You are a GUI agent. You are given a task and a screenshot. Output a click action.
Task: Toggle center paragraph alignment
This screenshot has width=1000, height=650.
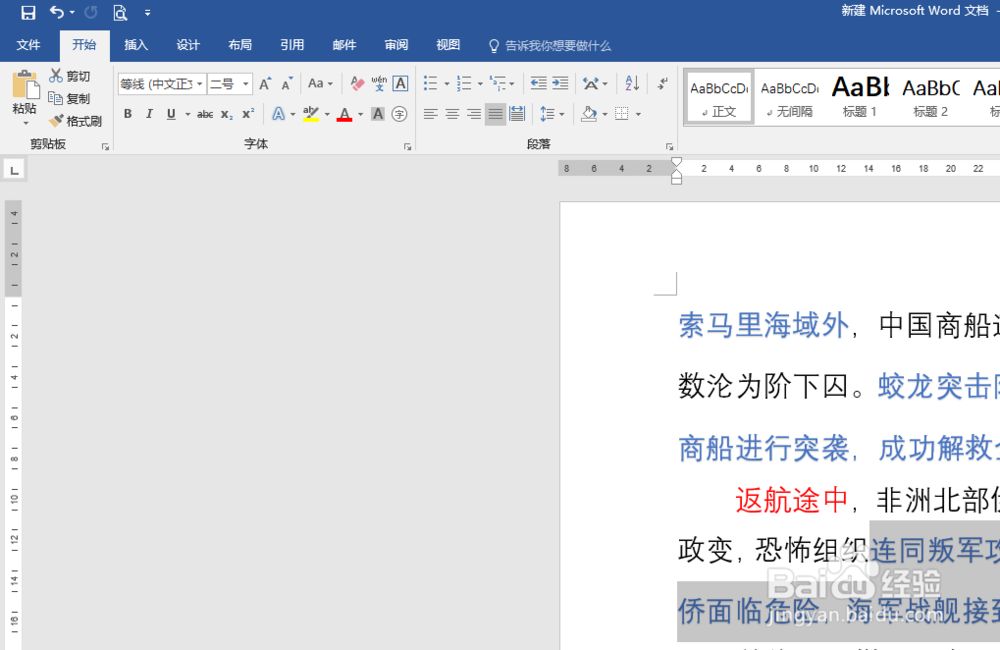pyautogui.click(x=450, y=113)
